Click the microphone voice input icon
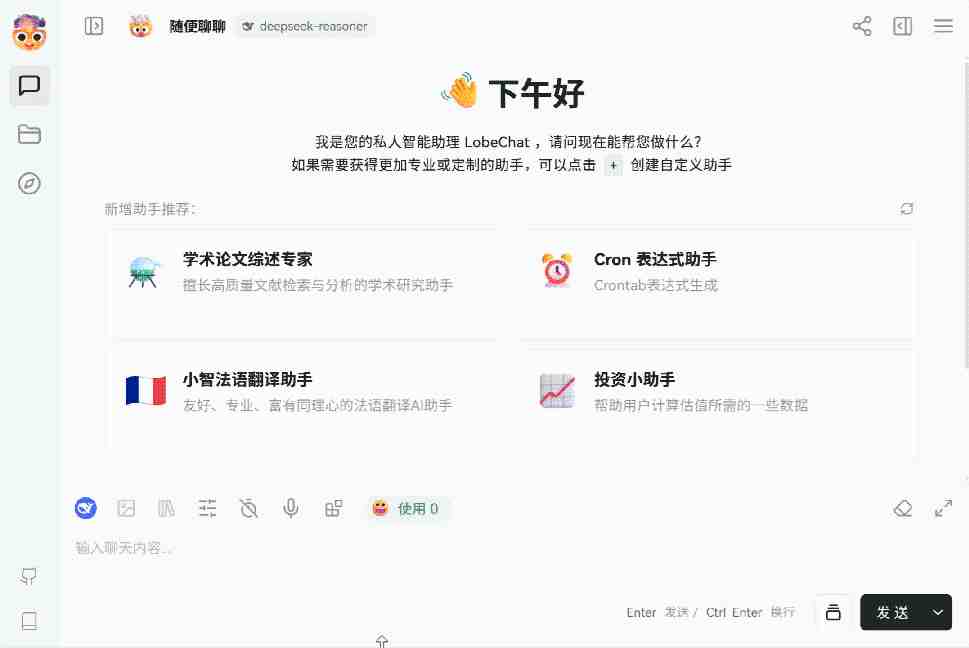 (x=290, y=508)
